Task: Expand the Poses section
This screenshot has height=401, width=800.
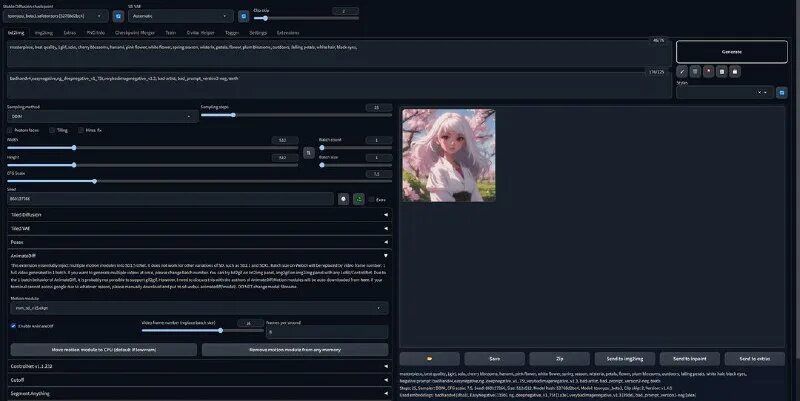Action: [x=199, y=242]
